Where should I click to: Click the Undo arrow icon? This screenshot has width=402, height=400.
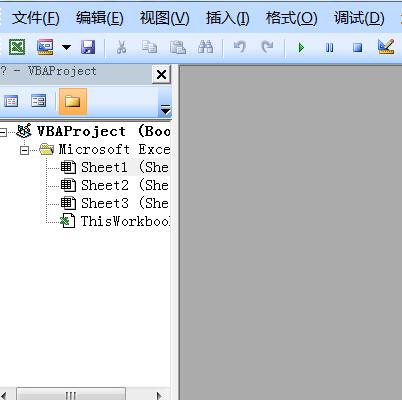[239, 47]
